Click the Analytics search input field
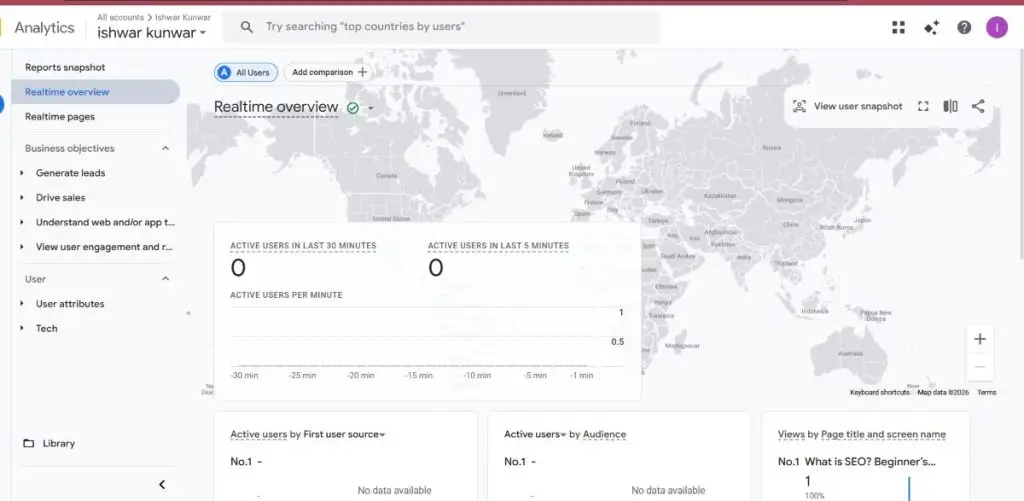 point(441,27)
